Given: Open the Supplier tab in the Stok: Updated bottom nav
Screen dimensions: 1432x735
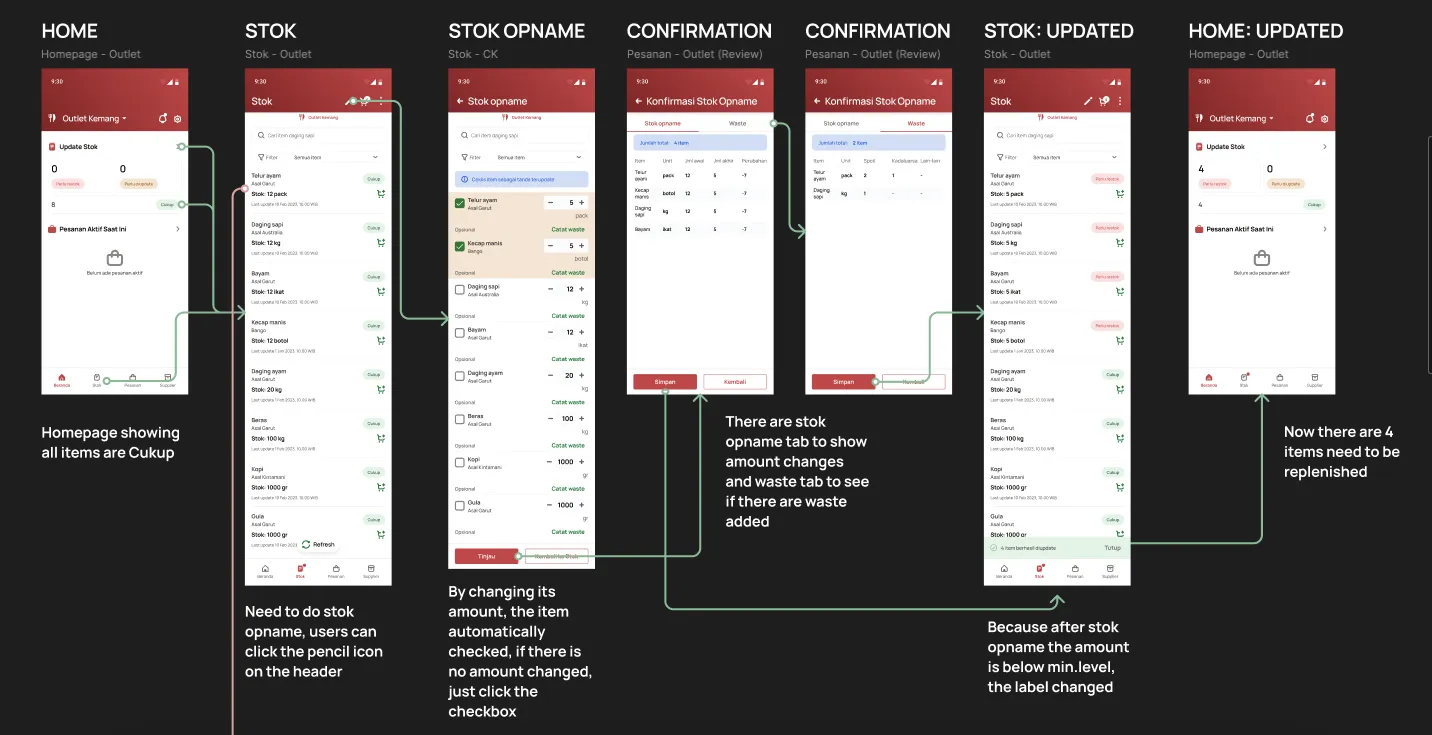Looking at the screenshot, I should tap(1110, 571).
